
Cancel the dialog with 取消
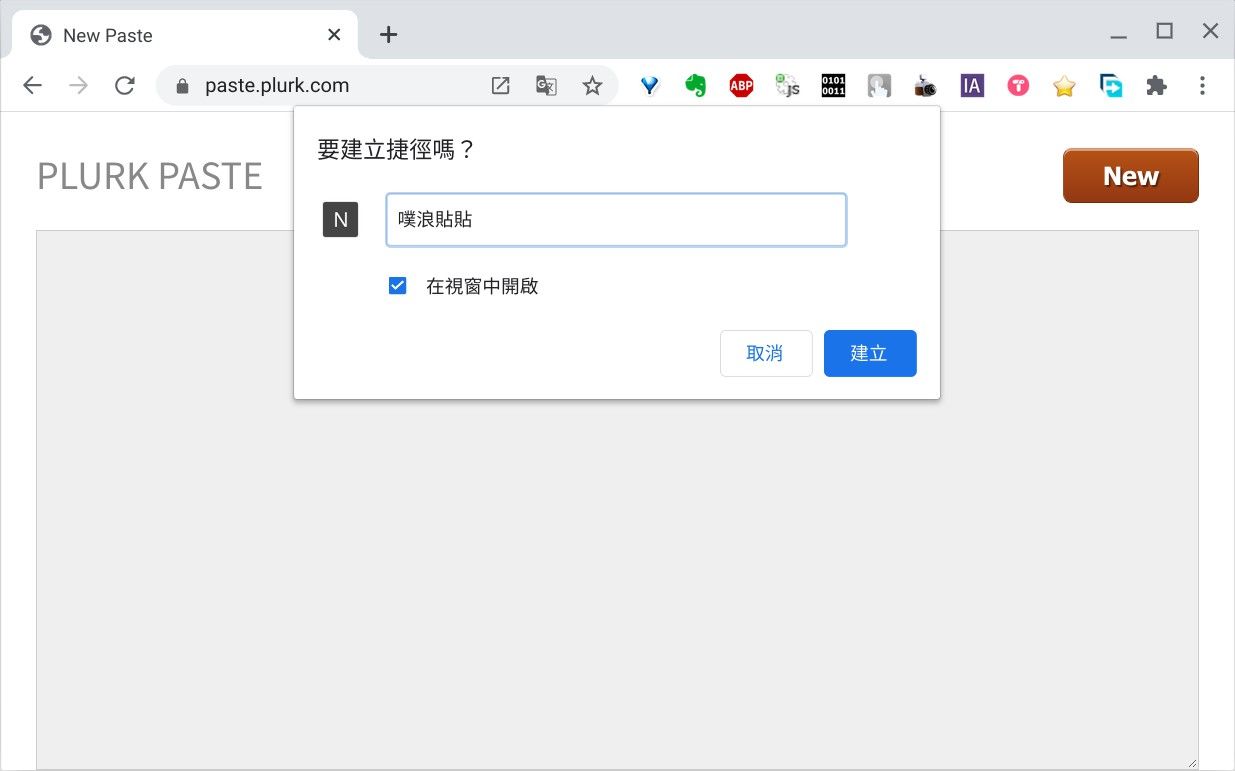765,353
